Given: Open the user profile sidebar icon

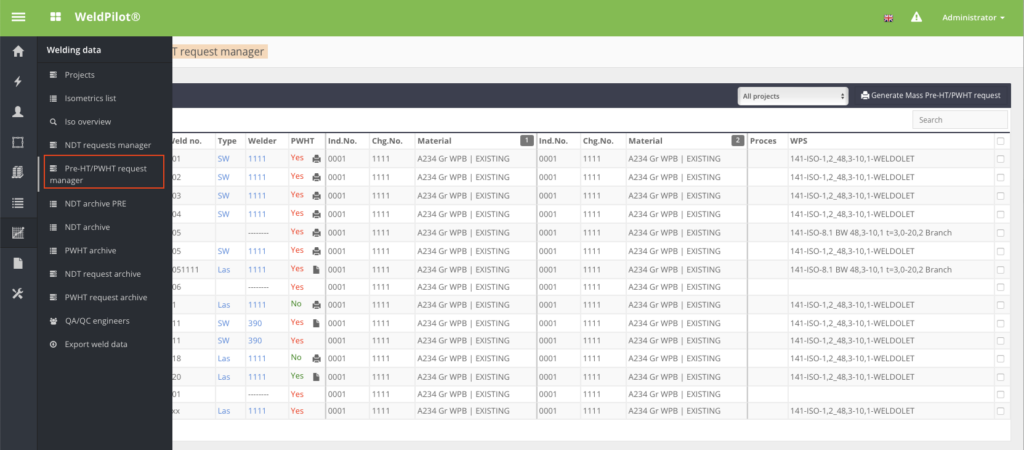Looking at the screenshot, I should click(x=18, y=112).
